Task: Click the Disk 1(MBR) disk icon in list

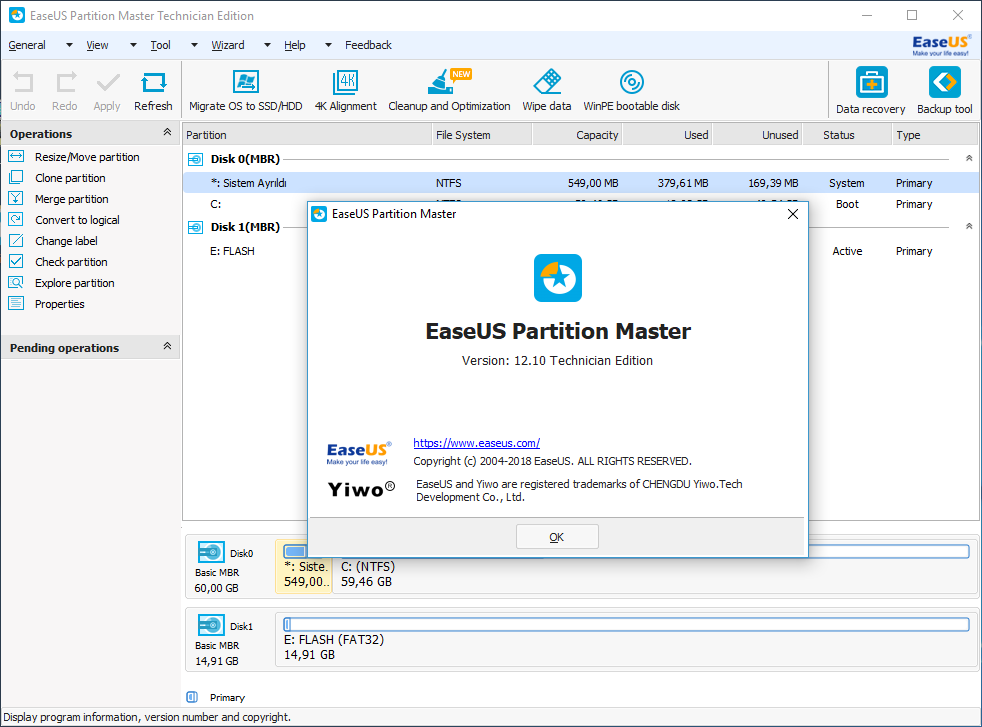Action: click(x=195, y=227)
